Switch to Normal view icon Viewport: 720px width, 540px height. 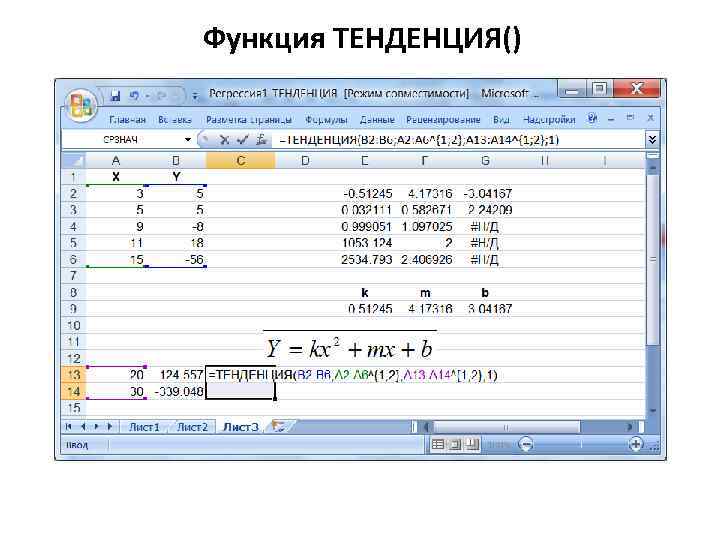coord(438,444)
